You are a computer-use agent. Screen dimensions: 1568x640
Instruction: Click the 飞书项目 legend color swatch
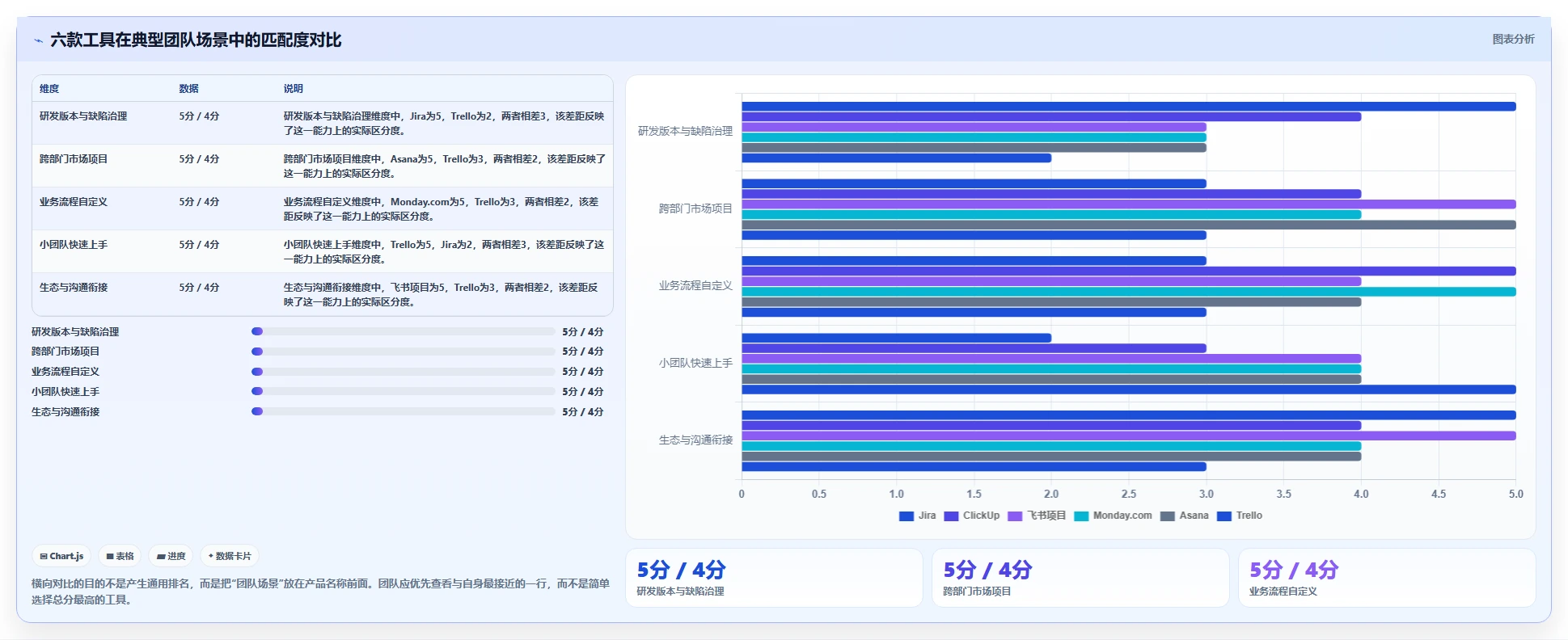1015,516
